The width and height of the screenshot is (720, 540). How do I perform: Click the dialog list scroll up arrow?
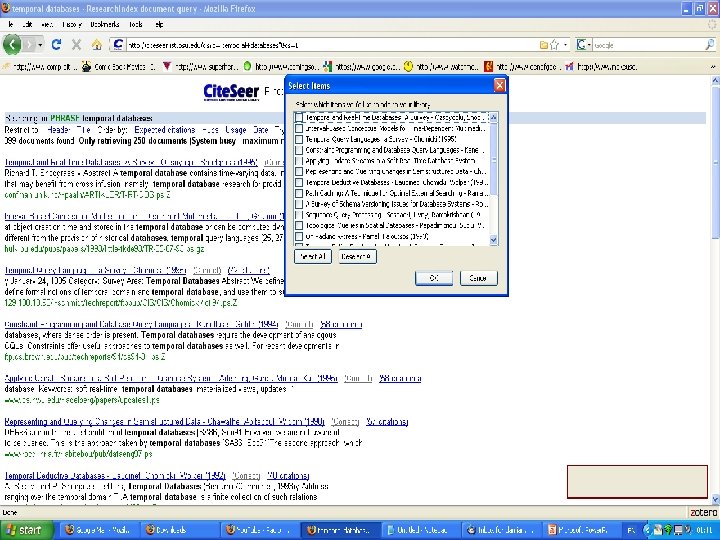[494, 118]
